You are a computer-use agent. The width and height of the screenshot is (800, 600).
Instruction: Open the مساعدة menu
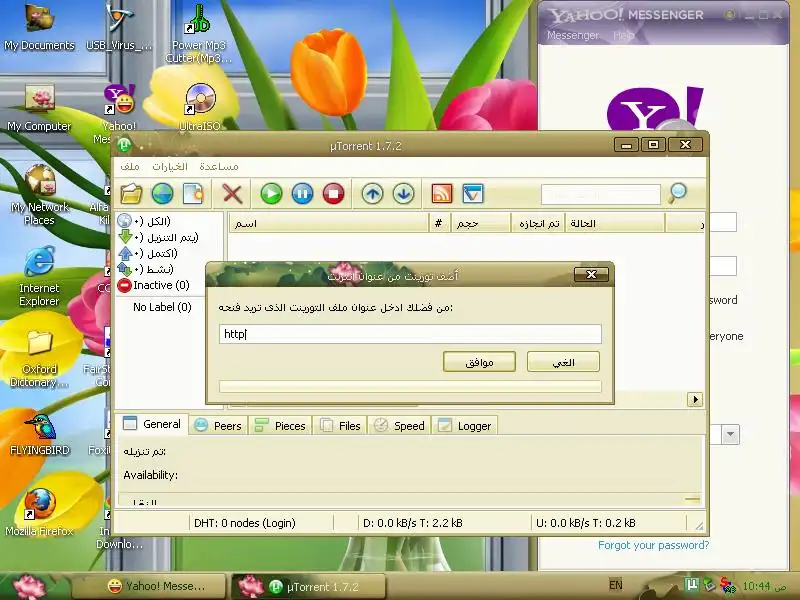coord(219,166)
